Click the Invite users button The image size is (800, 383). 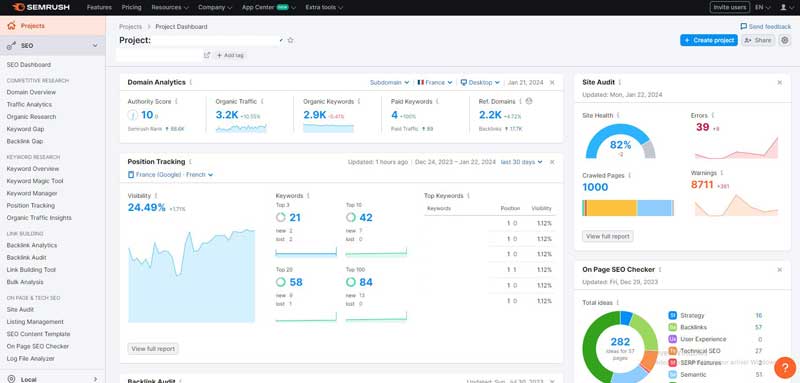[x=730, y=8]
